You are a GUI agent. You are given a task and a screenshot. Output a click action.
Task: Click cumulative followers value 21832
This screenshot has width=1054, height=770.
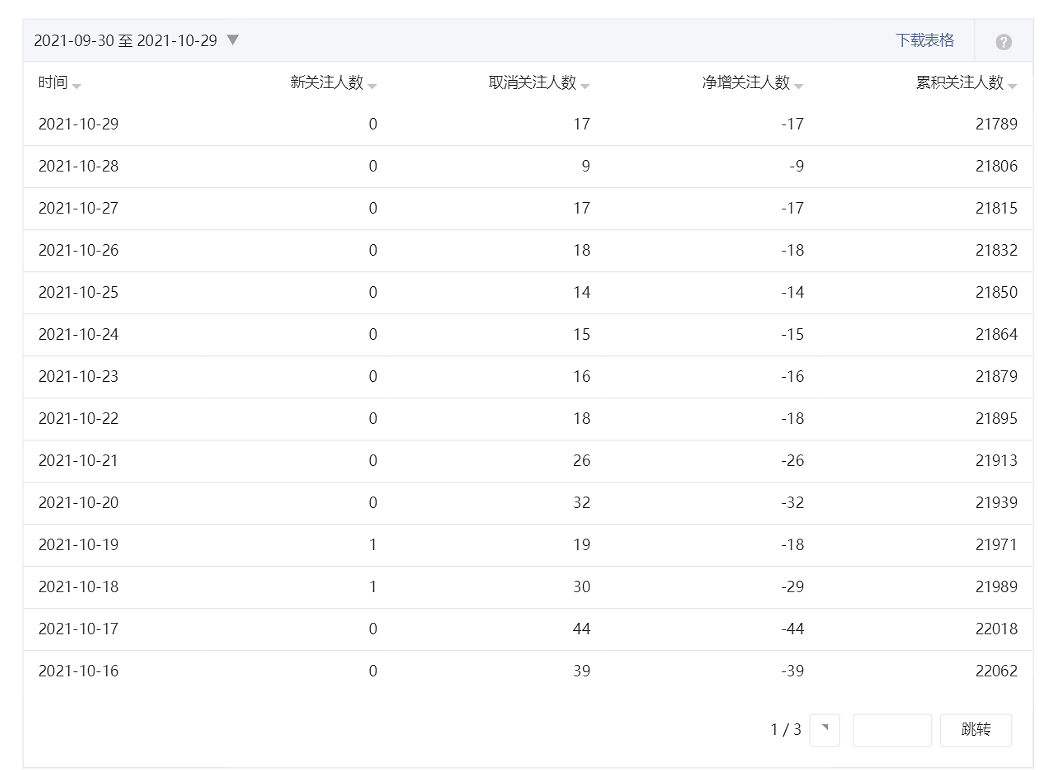[x=996, y=251]
